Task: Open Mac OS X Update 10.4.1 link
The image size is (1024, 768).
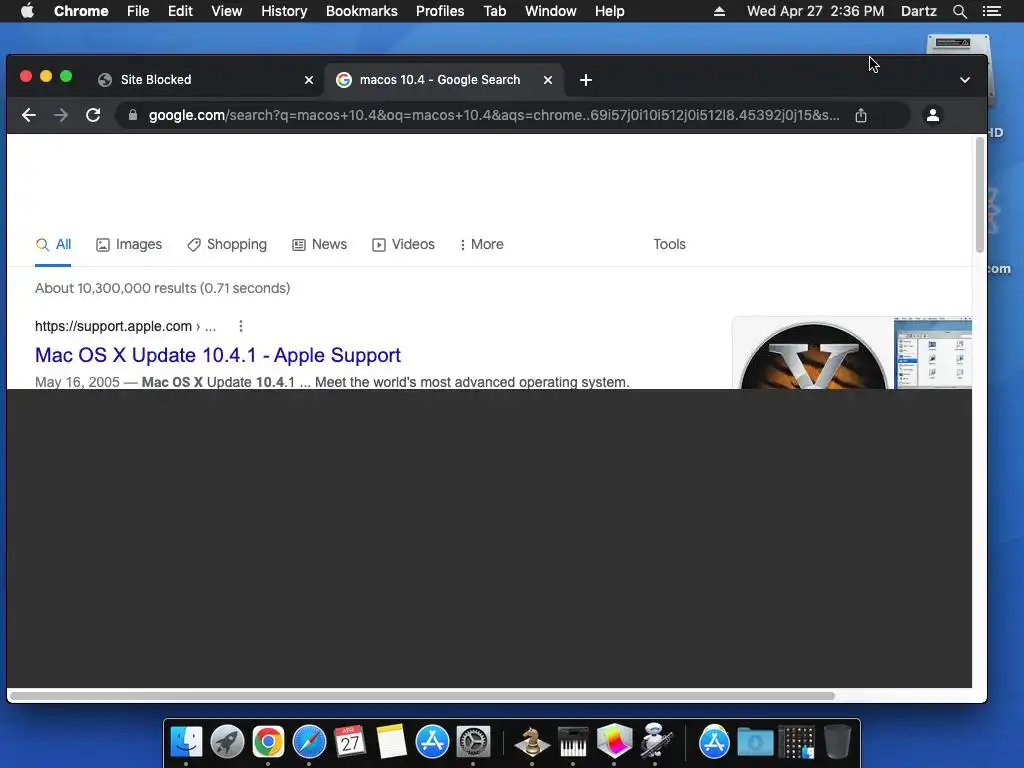Action: (x=217, y=355)
